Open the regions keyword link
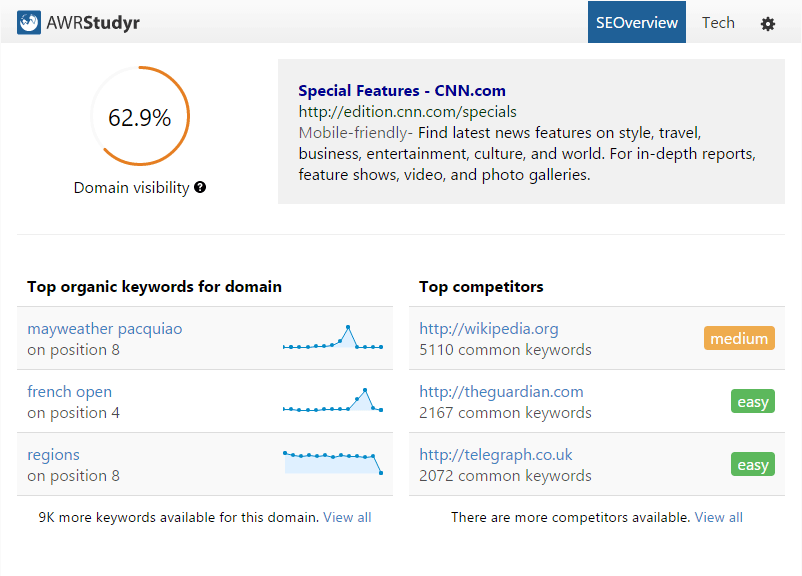The width and height of the screenshot is (802, 576). 53,454
